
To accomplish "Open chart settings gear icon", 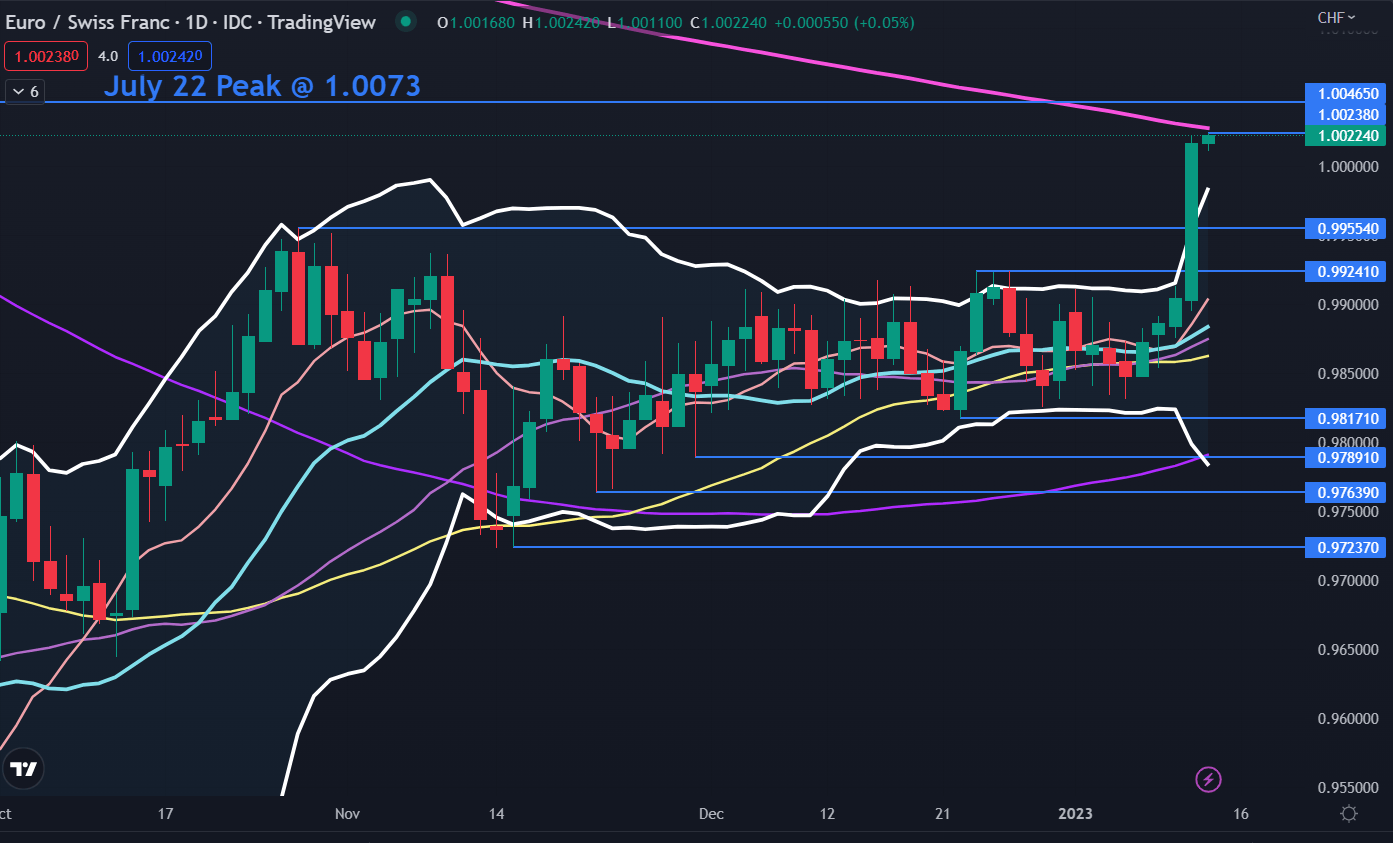I will (1348, 814).
